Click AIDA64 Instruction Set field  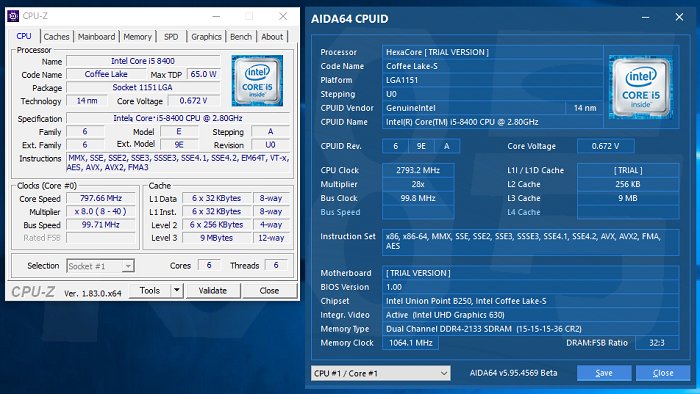530,241
